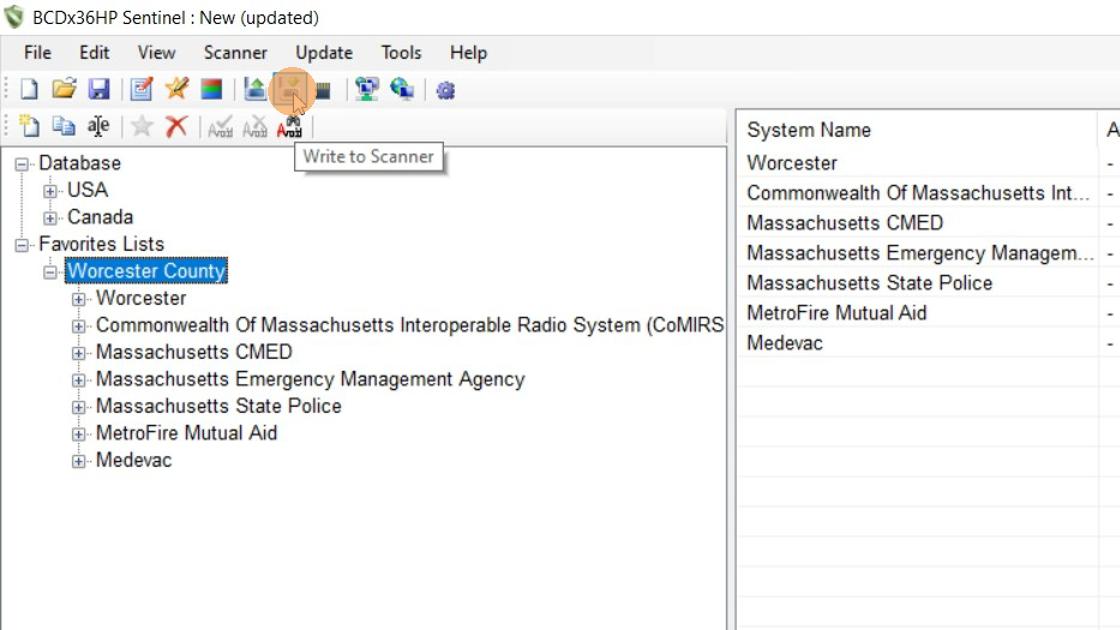Expand the USA database node
Image resolution: width=1120 pixels, height=630 pixels.
[50, 191]
